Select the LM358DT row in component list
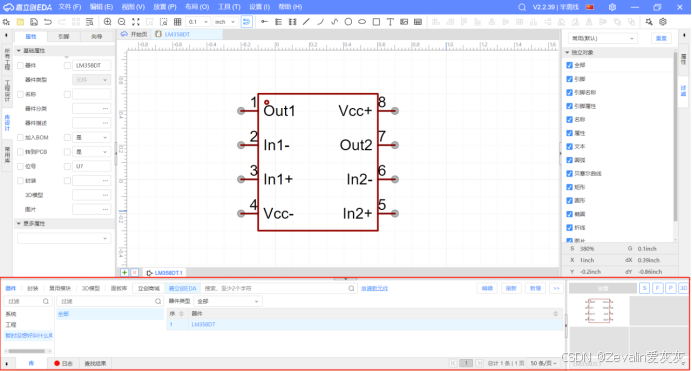692x371 pixels. [x=365, y=325]
